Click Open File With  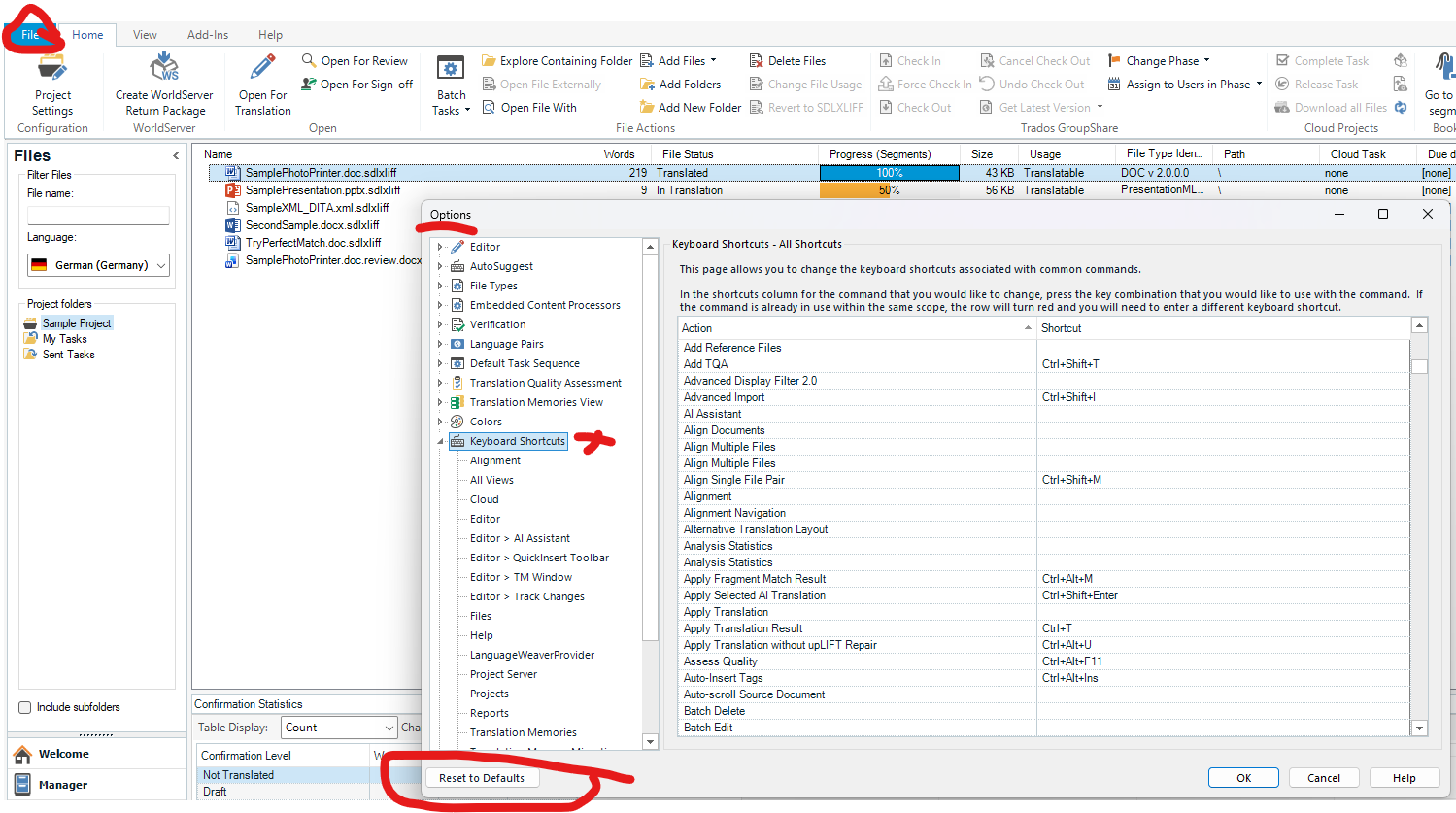coord(529,108)
